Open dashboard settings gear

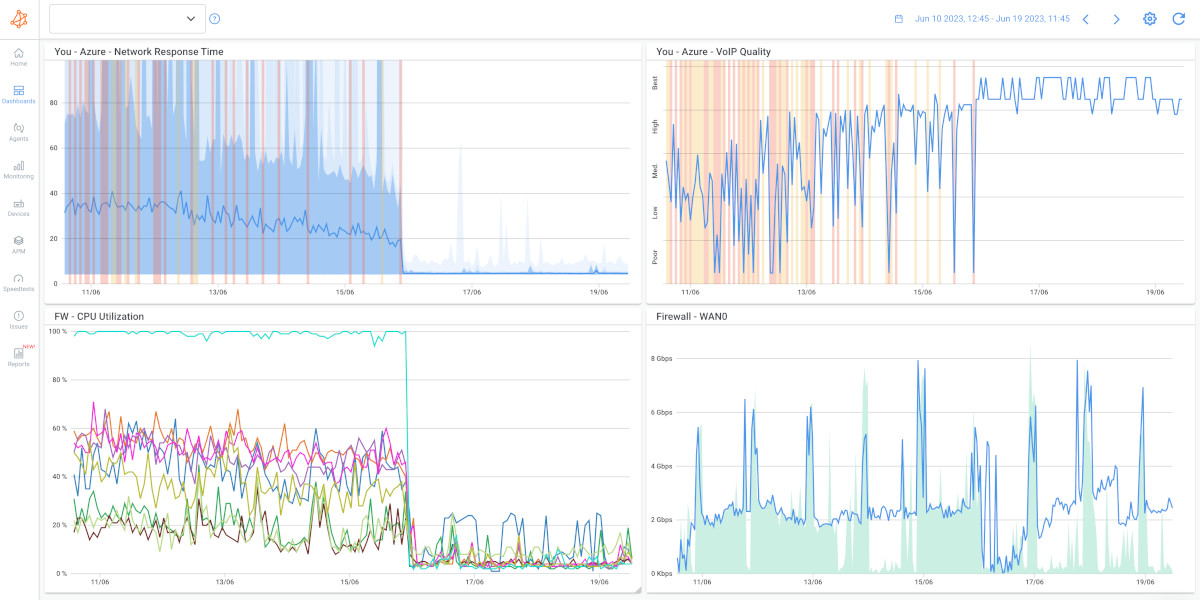[x=1149, y=18]
